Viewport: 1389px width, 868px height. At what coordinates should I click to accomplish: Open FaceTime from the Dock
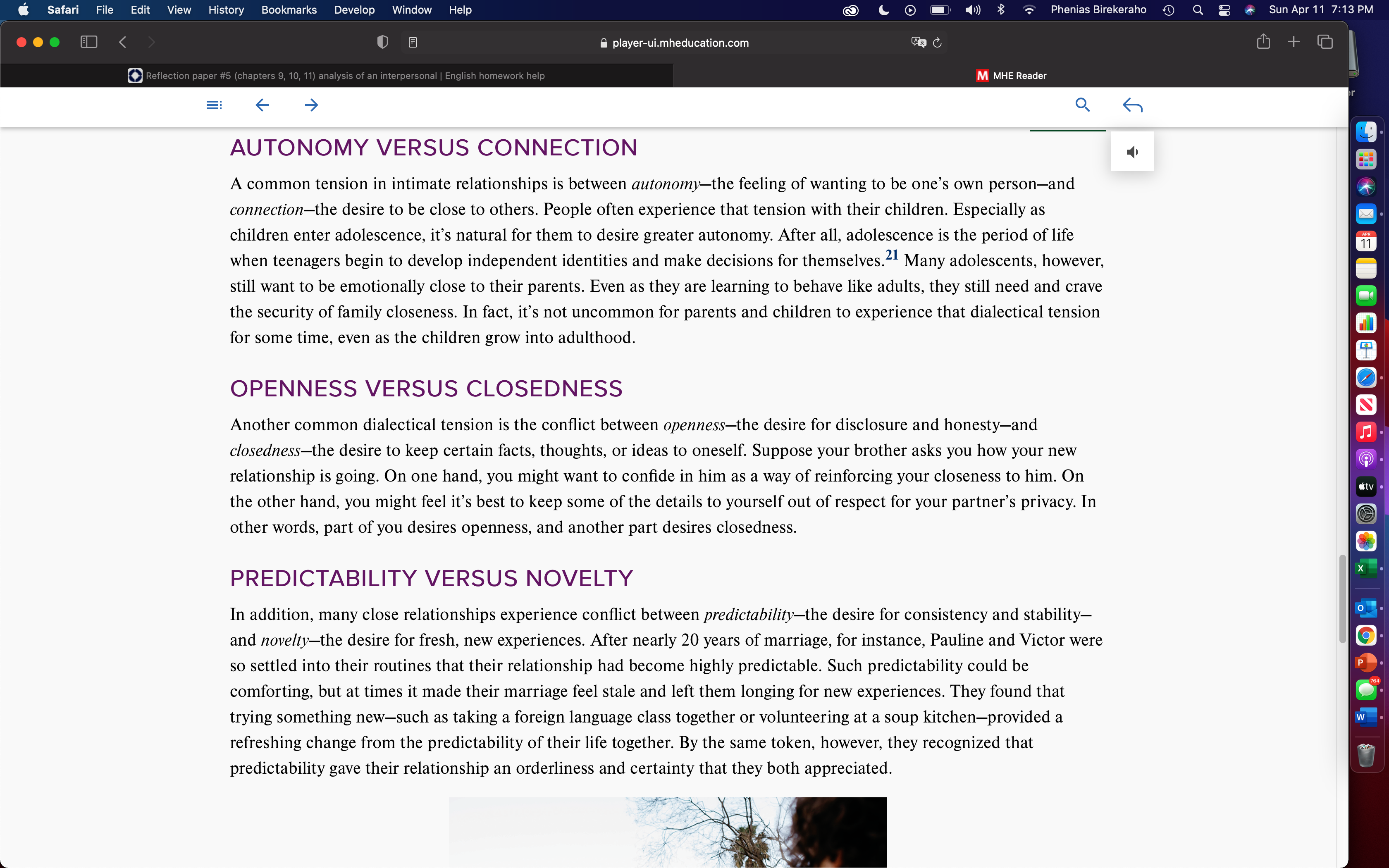tap(1366, 296)
